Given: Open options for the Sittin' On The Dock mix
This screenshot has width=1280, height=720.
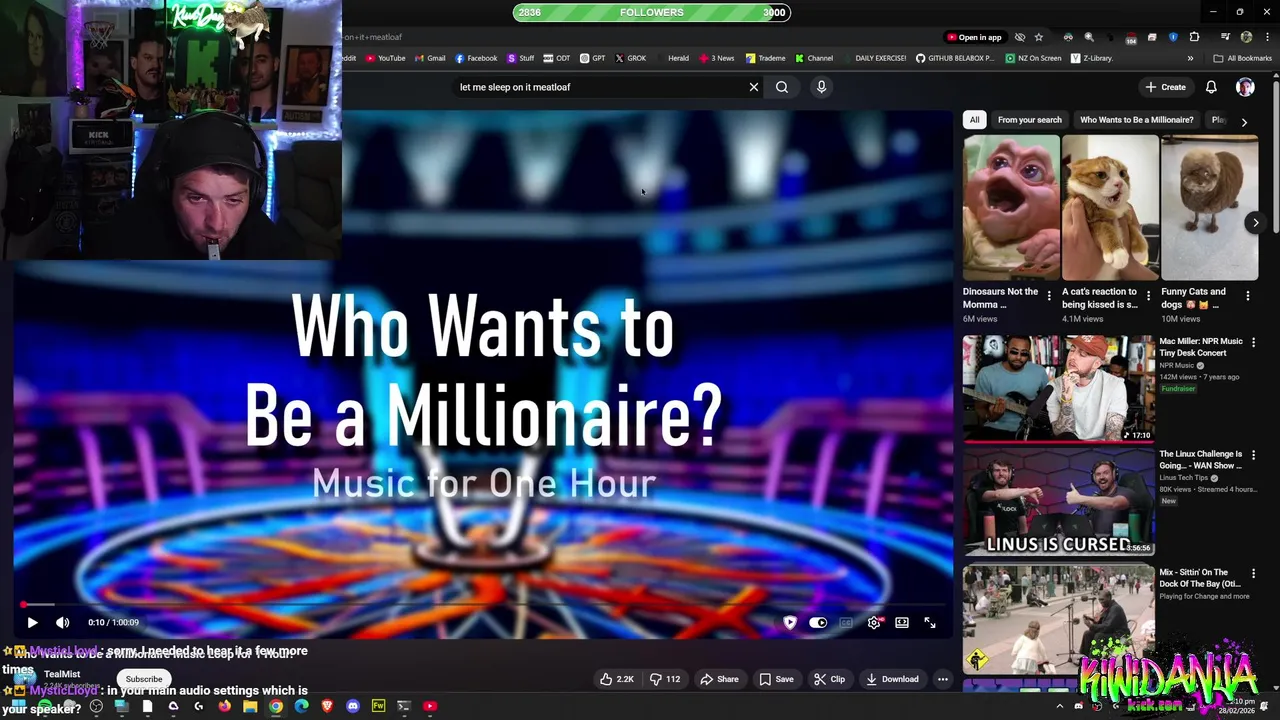Looking at the screenshot, I should [x=1253, y=574].
